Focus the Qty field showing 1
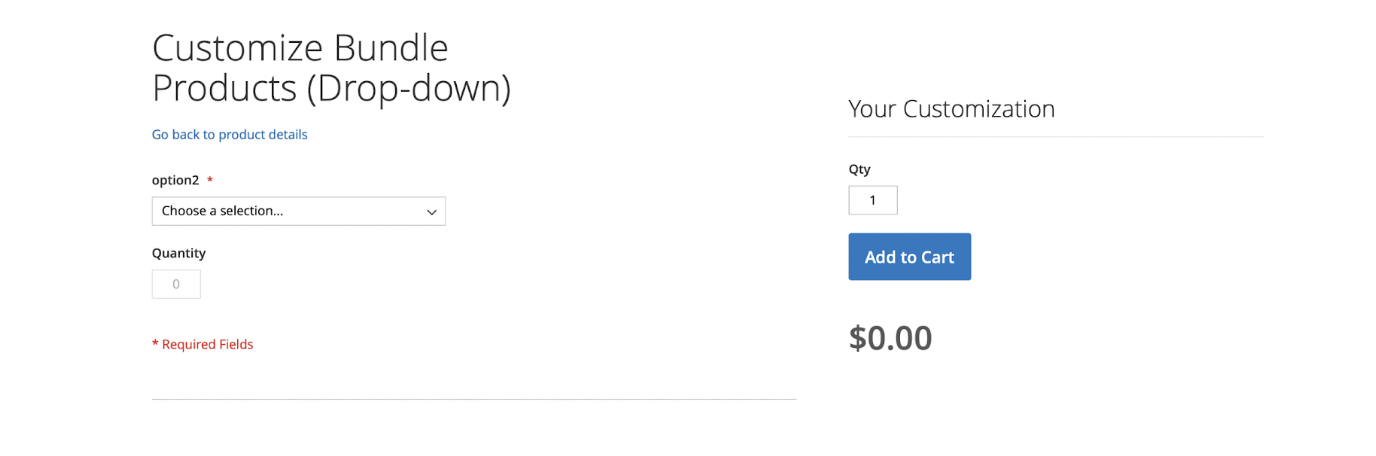The height and width of the screenshot is (456, 1376). (x=873, y=200)
